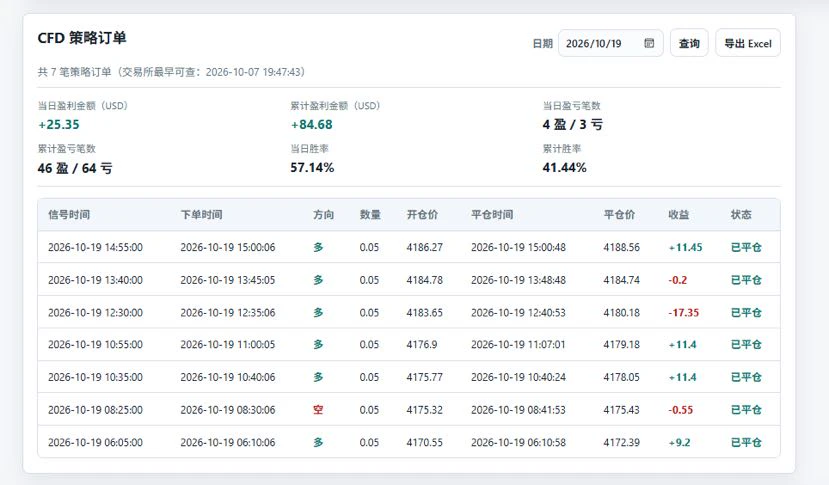This screenshot has width=829, height=485.
Task: Click order time 2026-10-19 08:30:06
Action: pyautogui.click(x=228, y=410)
